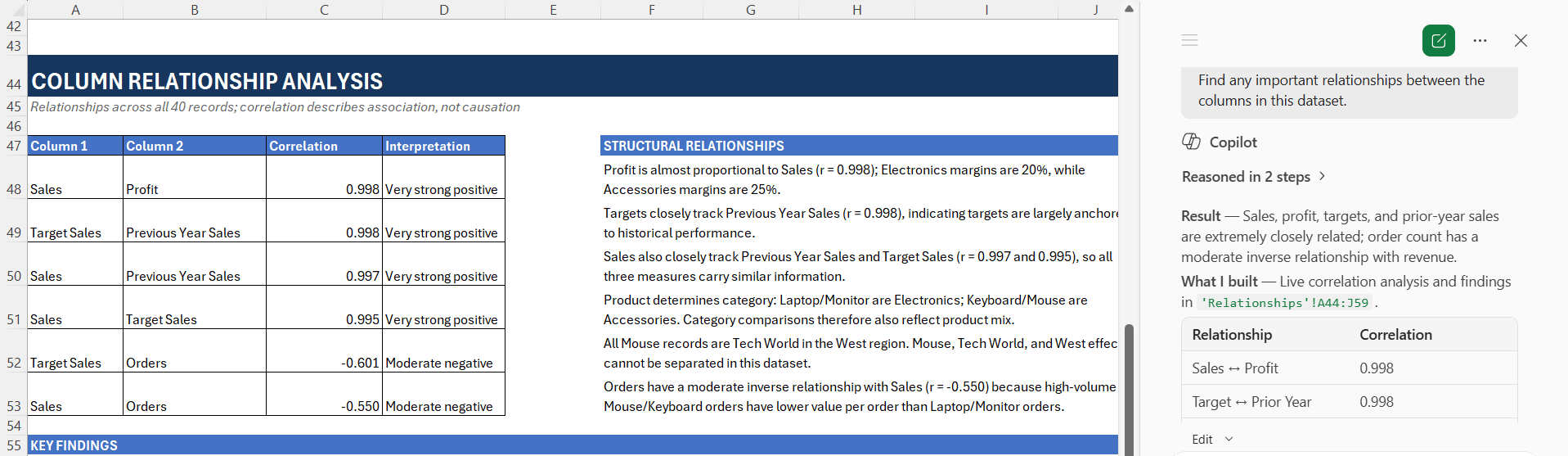The height and width of the screenshot is (456, 1568).
Task: Start a new Copilot chat with the green compose icon
Action: tap(1438, 40)
